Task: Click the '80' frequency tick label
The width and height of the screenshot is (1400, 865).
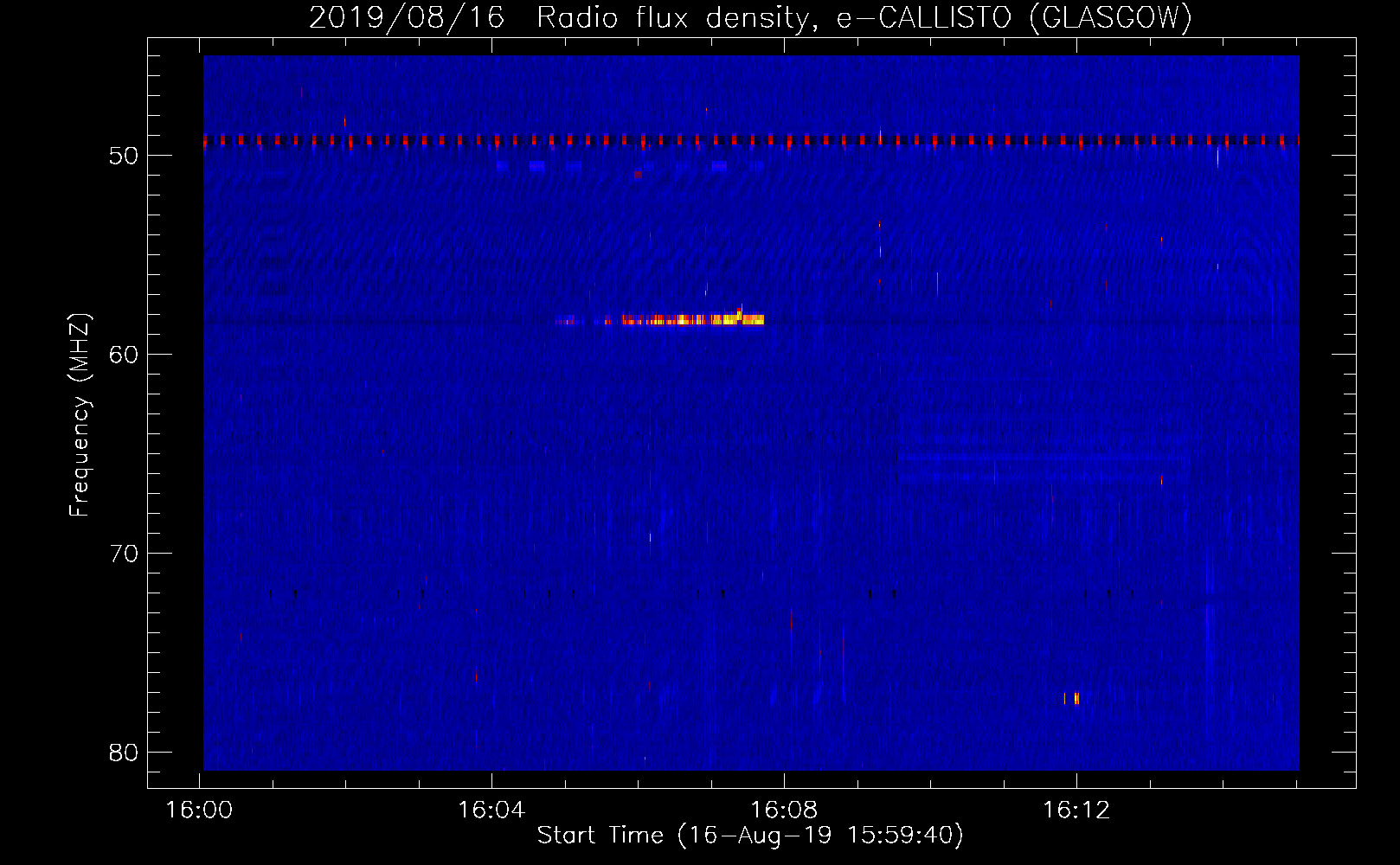Action: [124, 753]
